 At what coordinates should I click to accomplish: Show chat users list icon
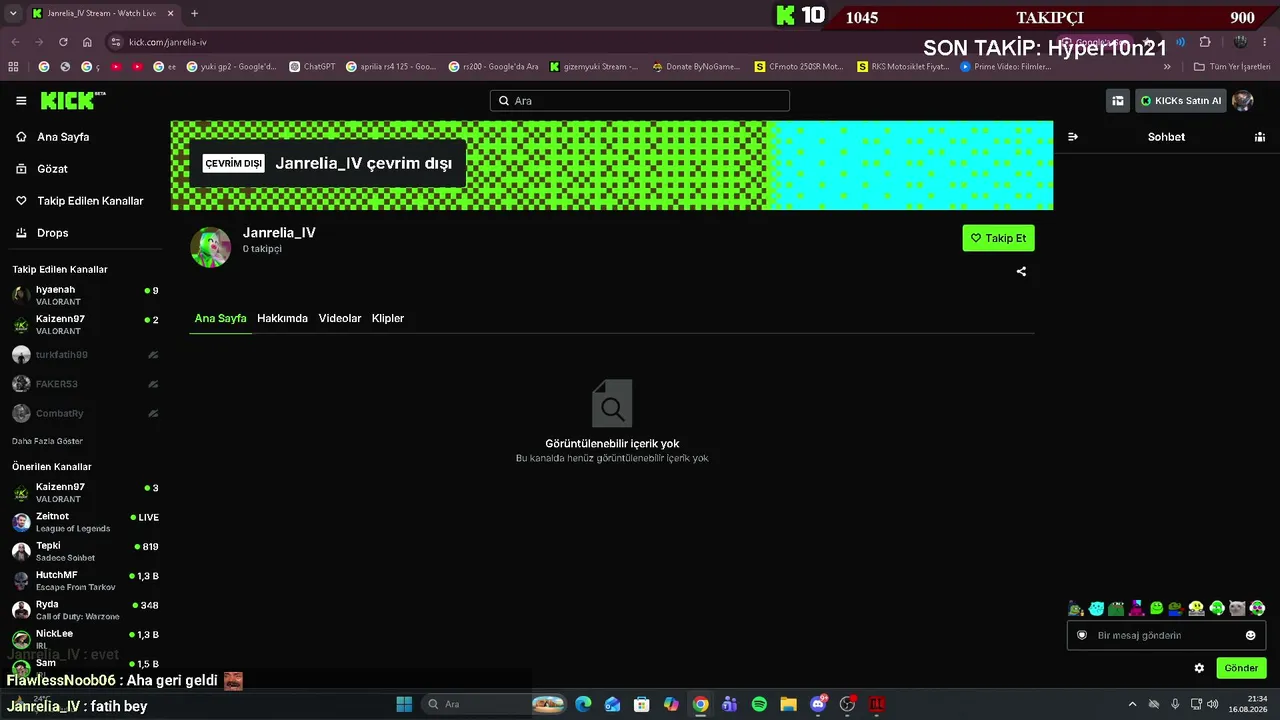[1260, 137]
